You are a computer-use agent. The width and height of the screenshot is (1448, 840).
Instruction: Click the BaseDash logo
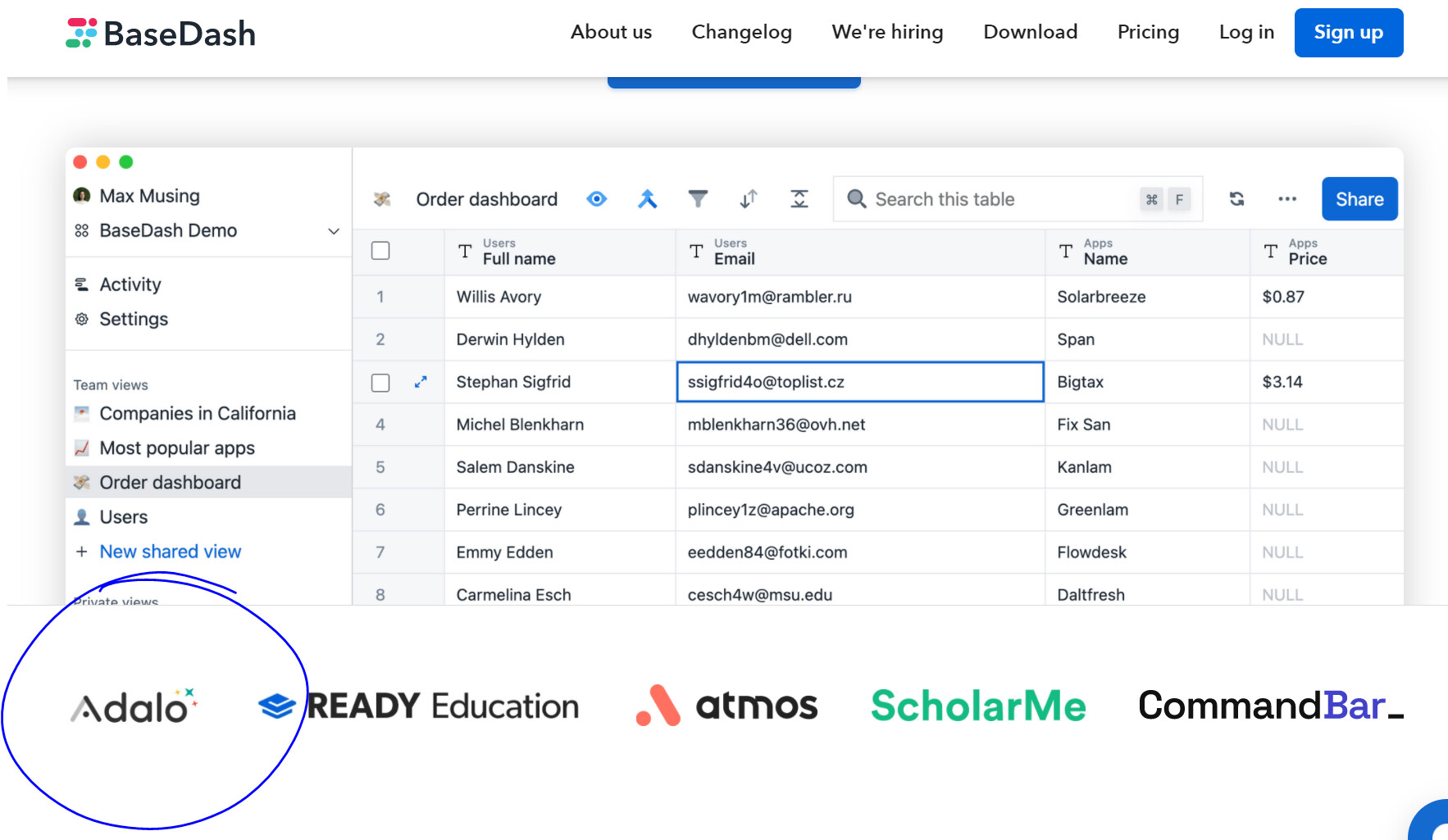click(x=161, y=34)
